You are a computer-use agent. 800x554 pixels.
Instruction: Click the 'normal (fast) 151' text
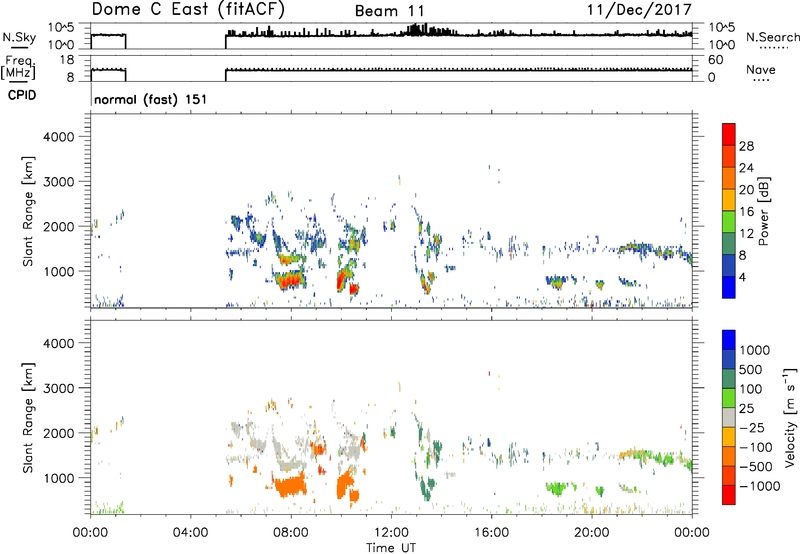(x=151, y=99)
